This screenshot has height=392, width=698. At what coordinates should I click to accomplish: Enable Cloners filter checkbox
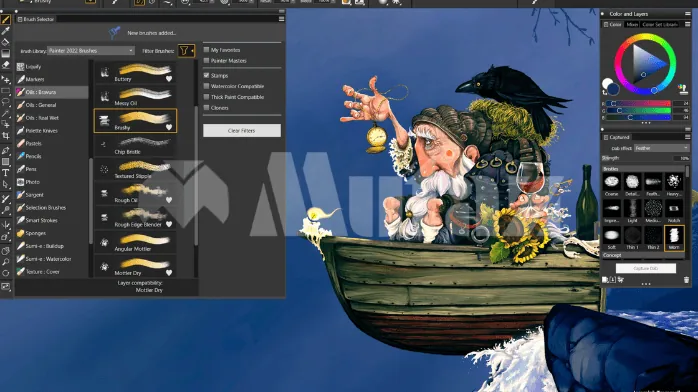pyautogui.click(x=206, y=108)
